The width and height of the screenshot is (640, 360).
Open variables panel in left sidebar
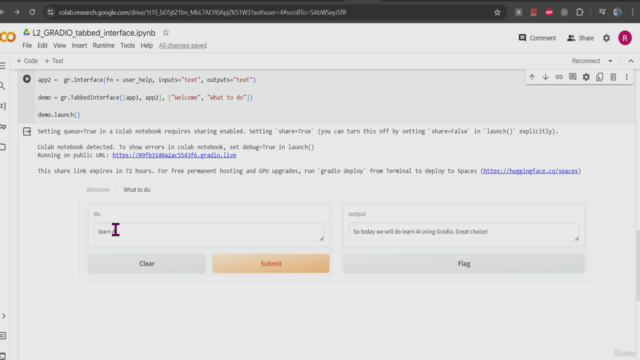(2, 106)
